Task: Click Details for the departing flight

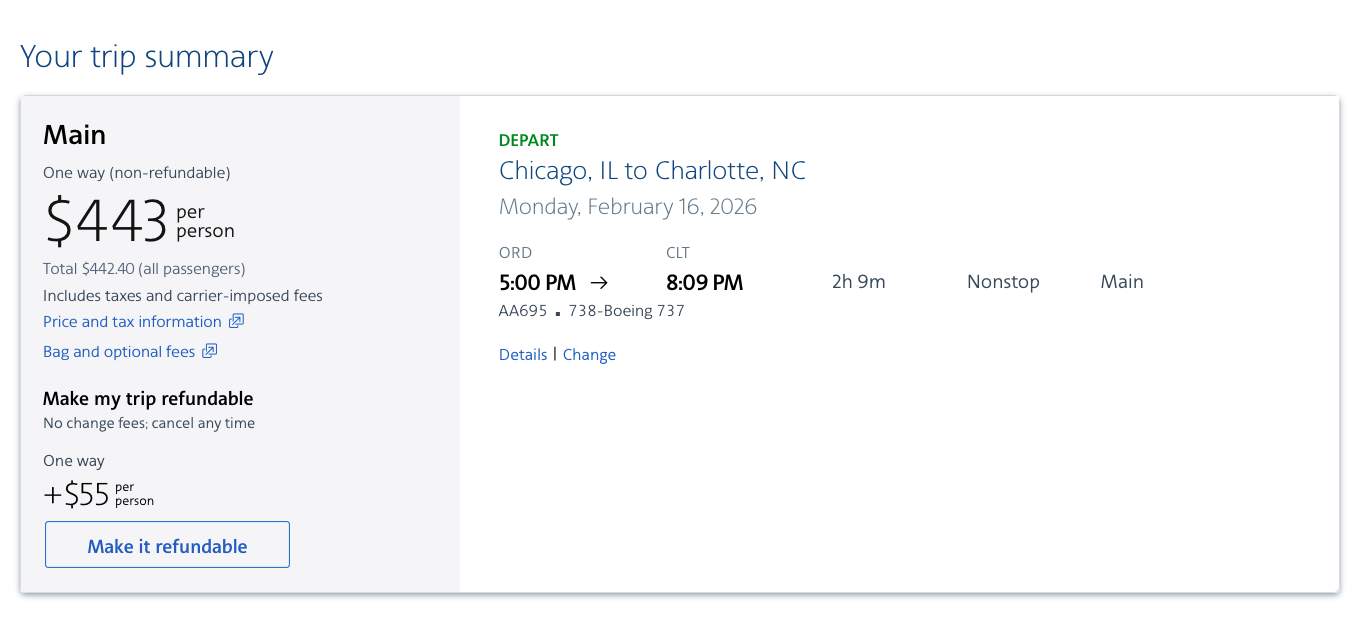Action: pos(522,354)
